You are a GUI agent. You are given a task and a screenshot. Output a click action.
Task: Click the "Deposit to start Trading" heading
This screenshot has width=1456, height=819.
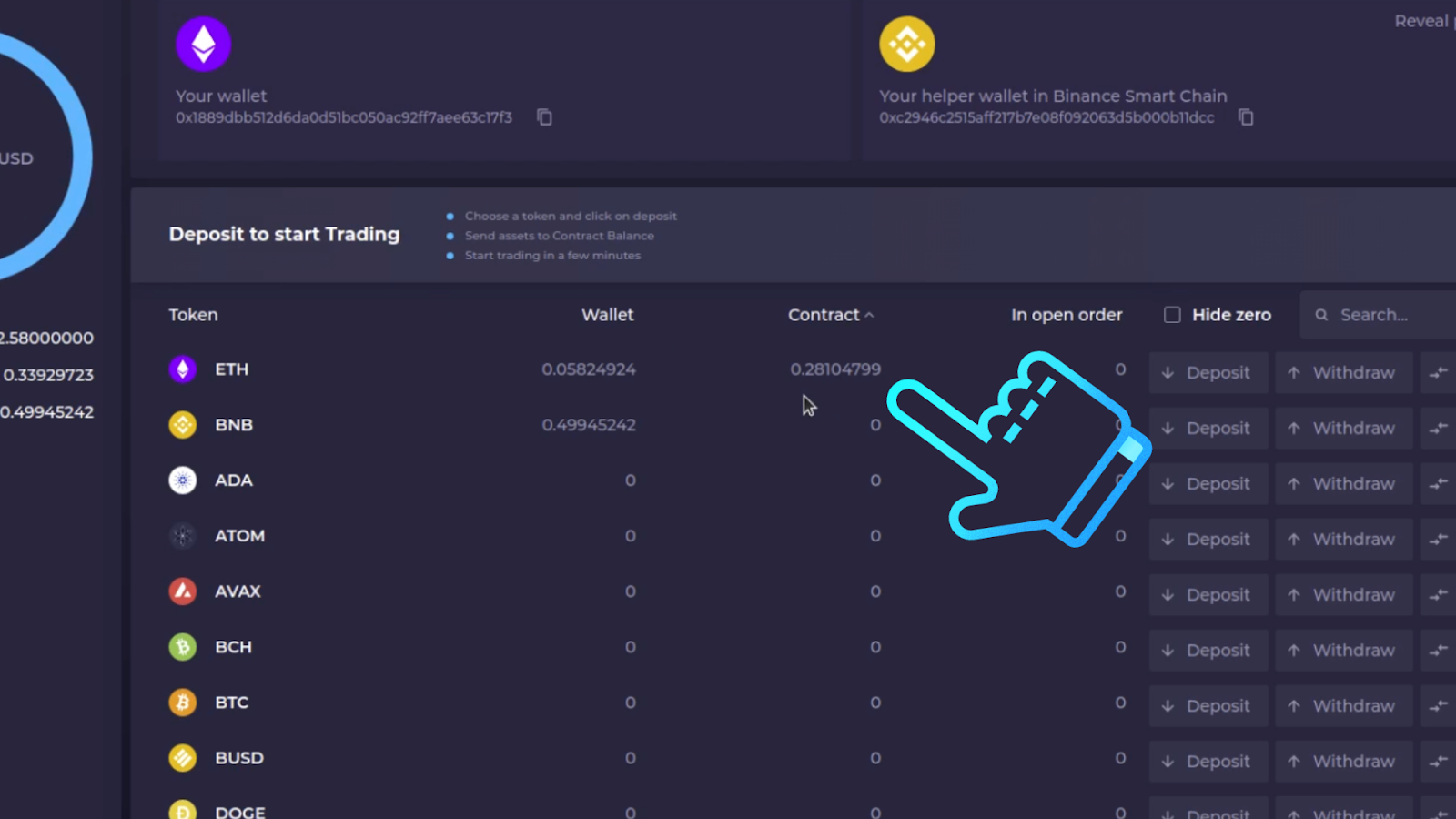tap(284, 235)
